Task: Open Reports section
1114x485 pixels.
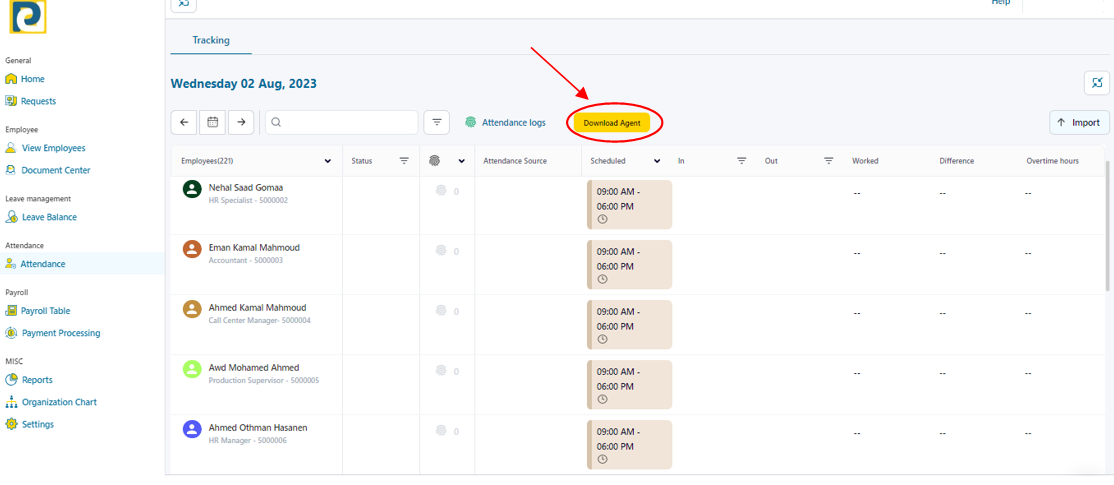Action: (37, 380)
